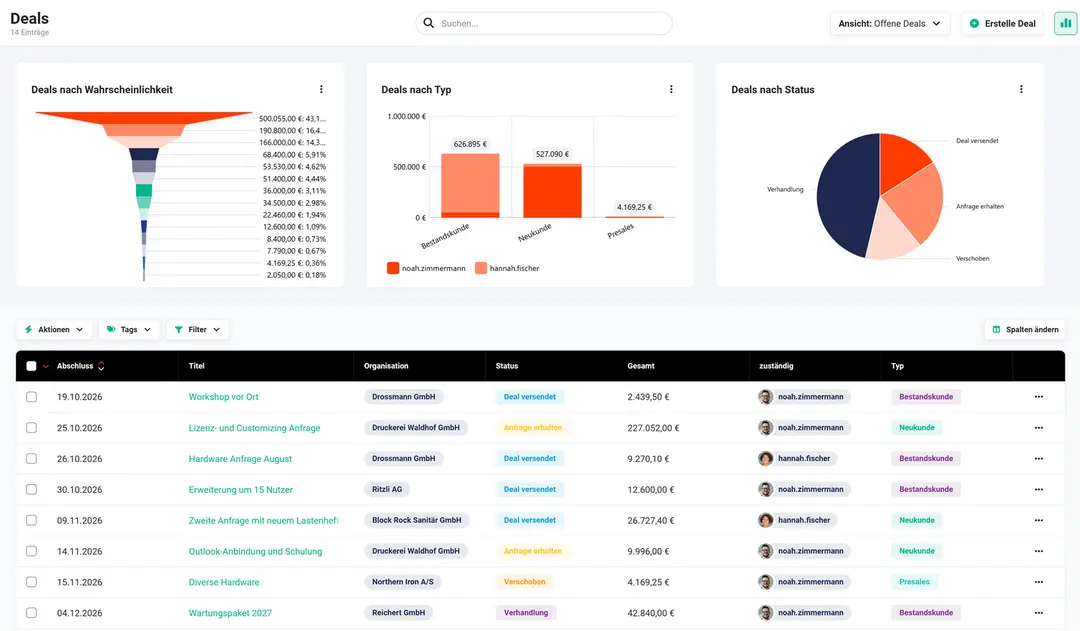This screenshot has width=1080, height=631.
Task: Click the Verhandlung status badge
Action: [x=526, y=612]
